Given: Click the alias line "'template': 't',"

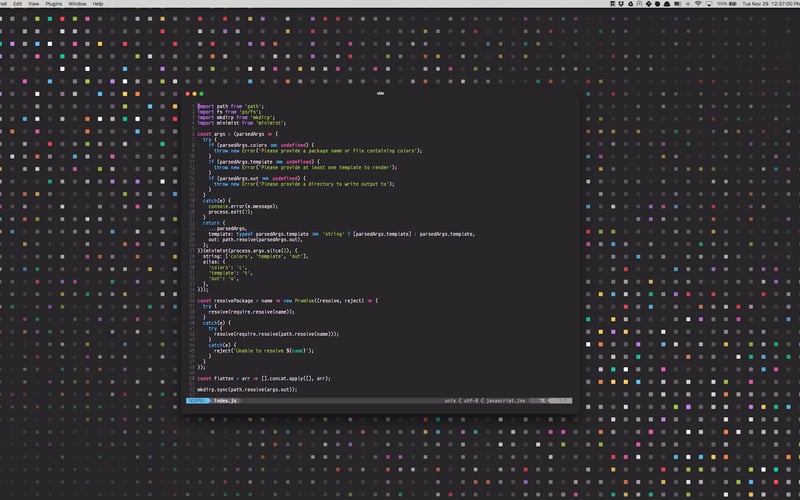Looking at the screenshot, I should point(231,273).
